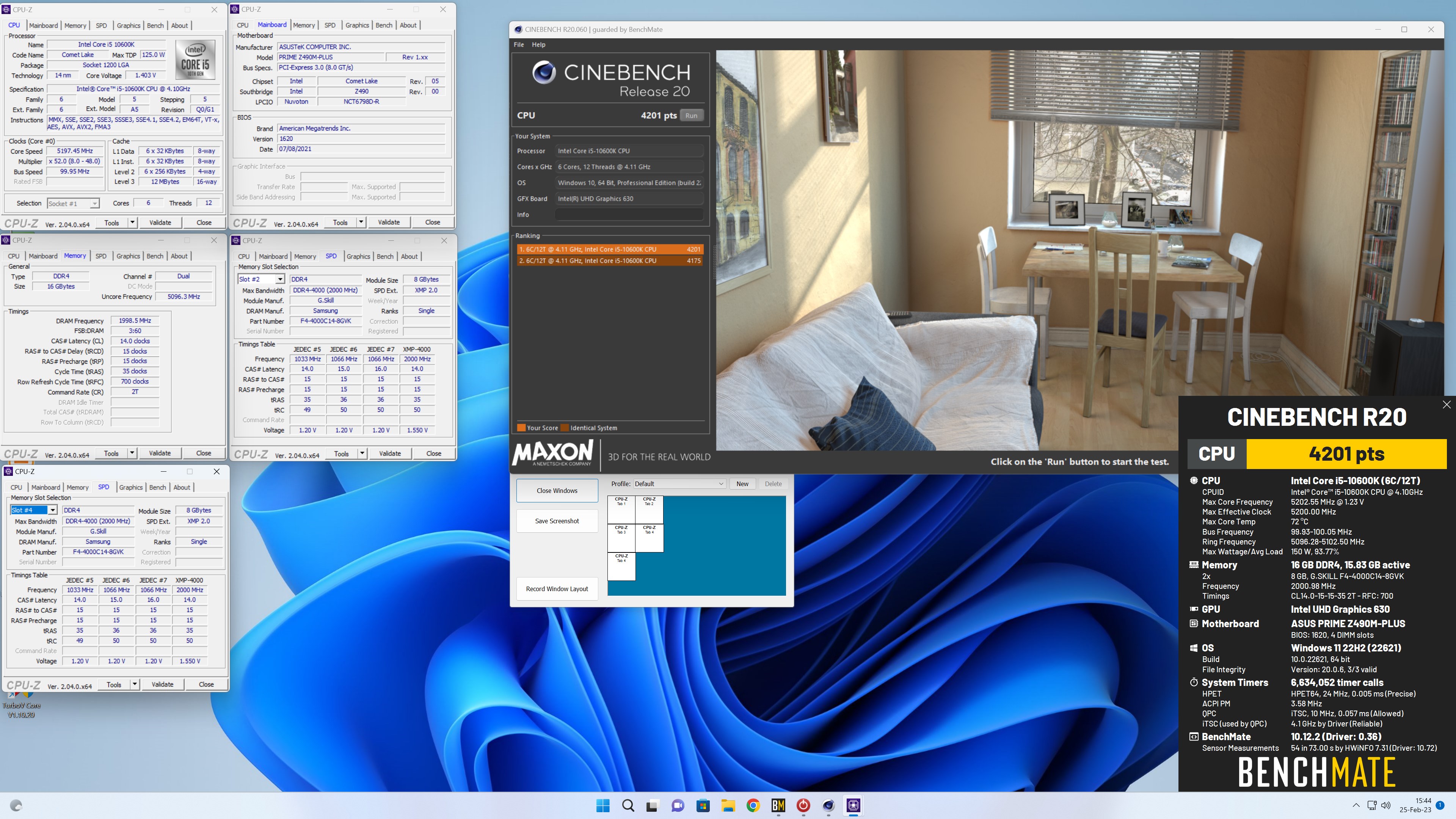Click Tools button in the Mainboard CPU-Z window
Screen dimensions: 1456x819
click(340, 222)
